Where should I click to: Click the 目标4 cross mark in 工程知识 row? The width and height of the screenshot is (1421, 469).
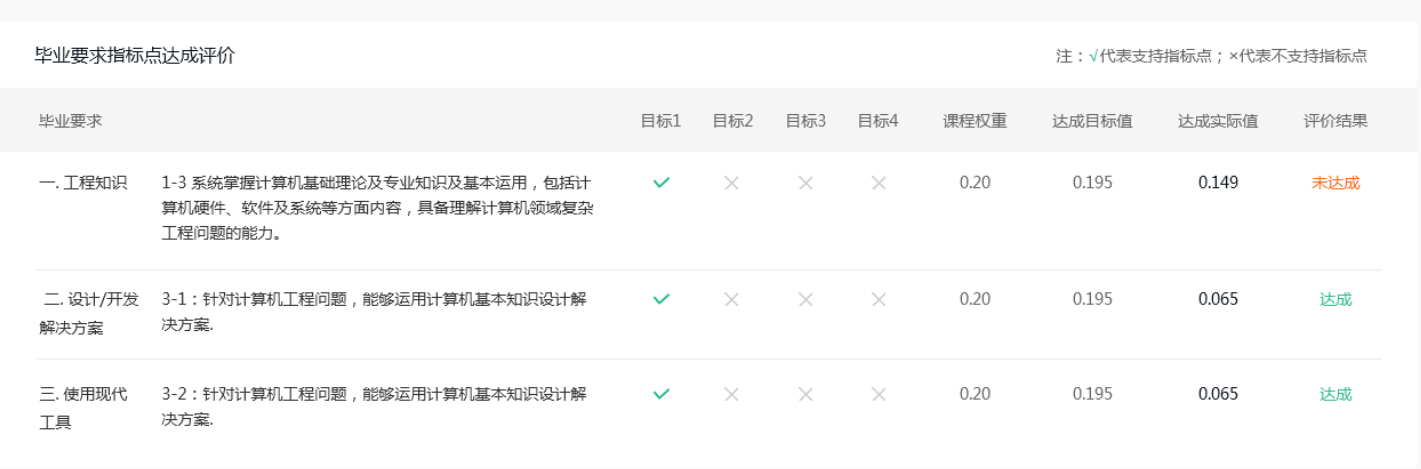pos(879,183)
